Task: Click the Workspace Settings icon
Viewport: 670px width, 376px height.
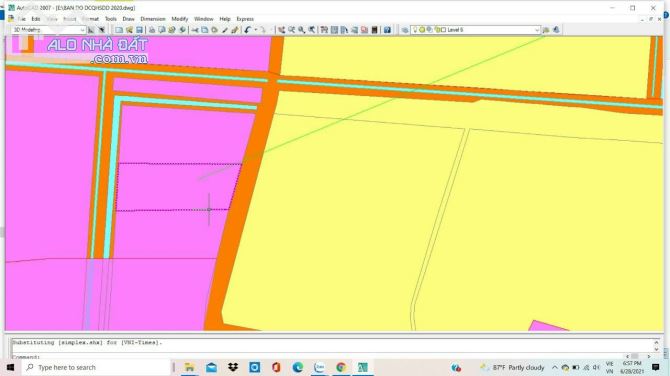Action: tap(91, 30)
